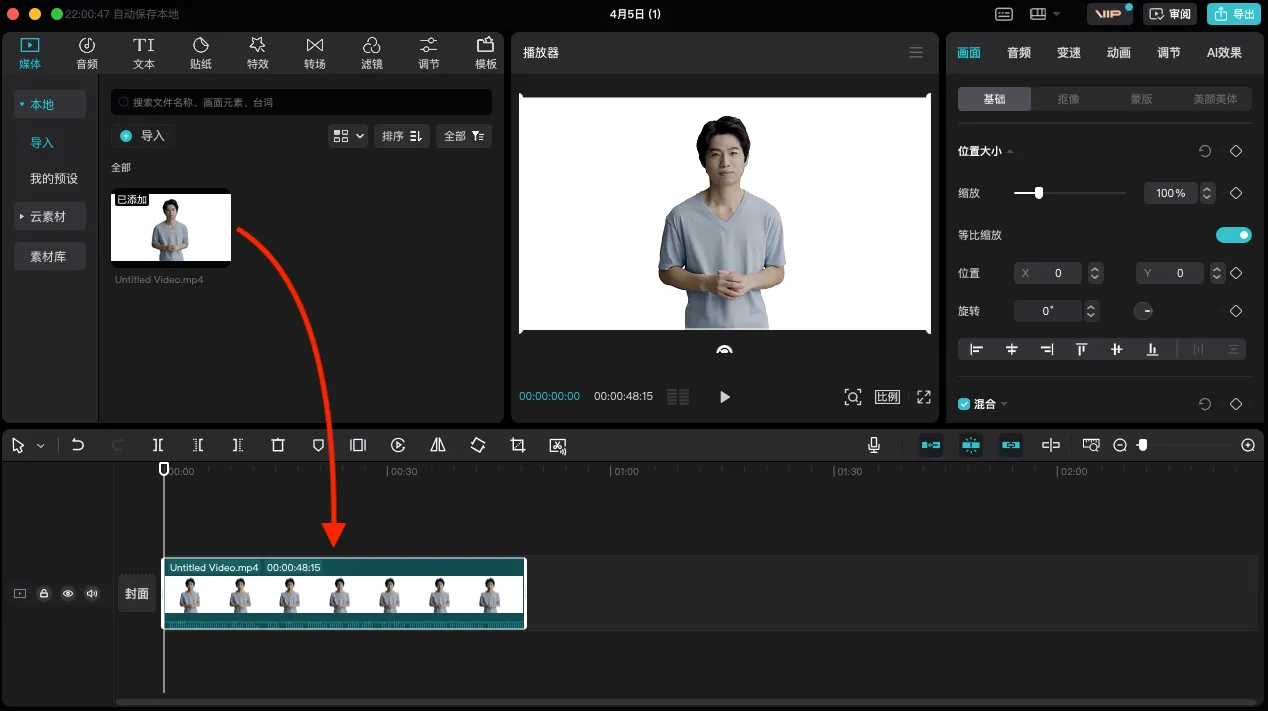
Task: Open the 全部 filter dropdown button
Action: tap(464, 135)
